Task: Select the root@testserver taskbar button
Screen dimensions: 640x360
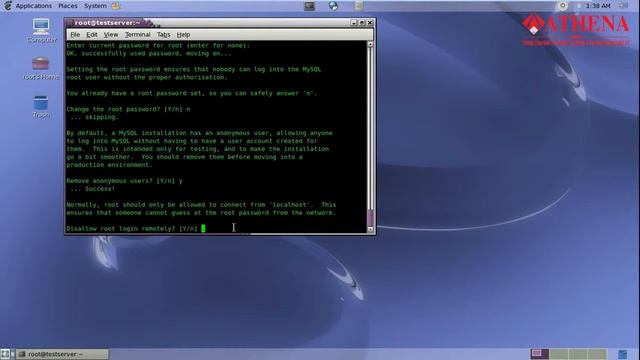Action: [x=62, y=354]
